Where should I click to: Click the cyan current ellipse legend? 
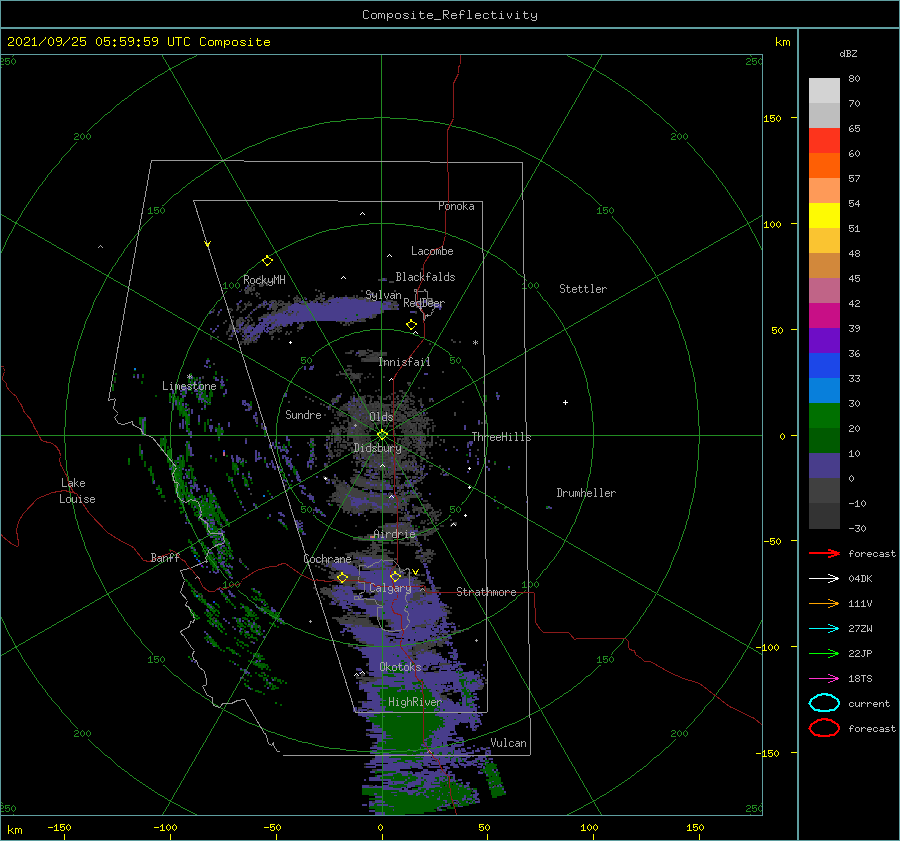point(824,703)
